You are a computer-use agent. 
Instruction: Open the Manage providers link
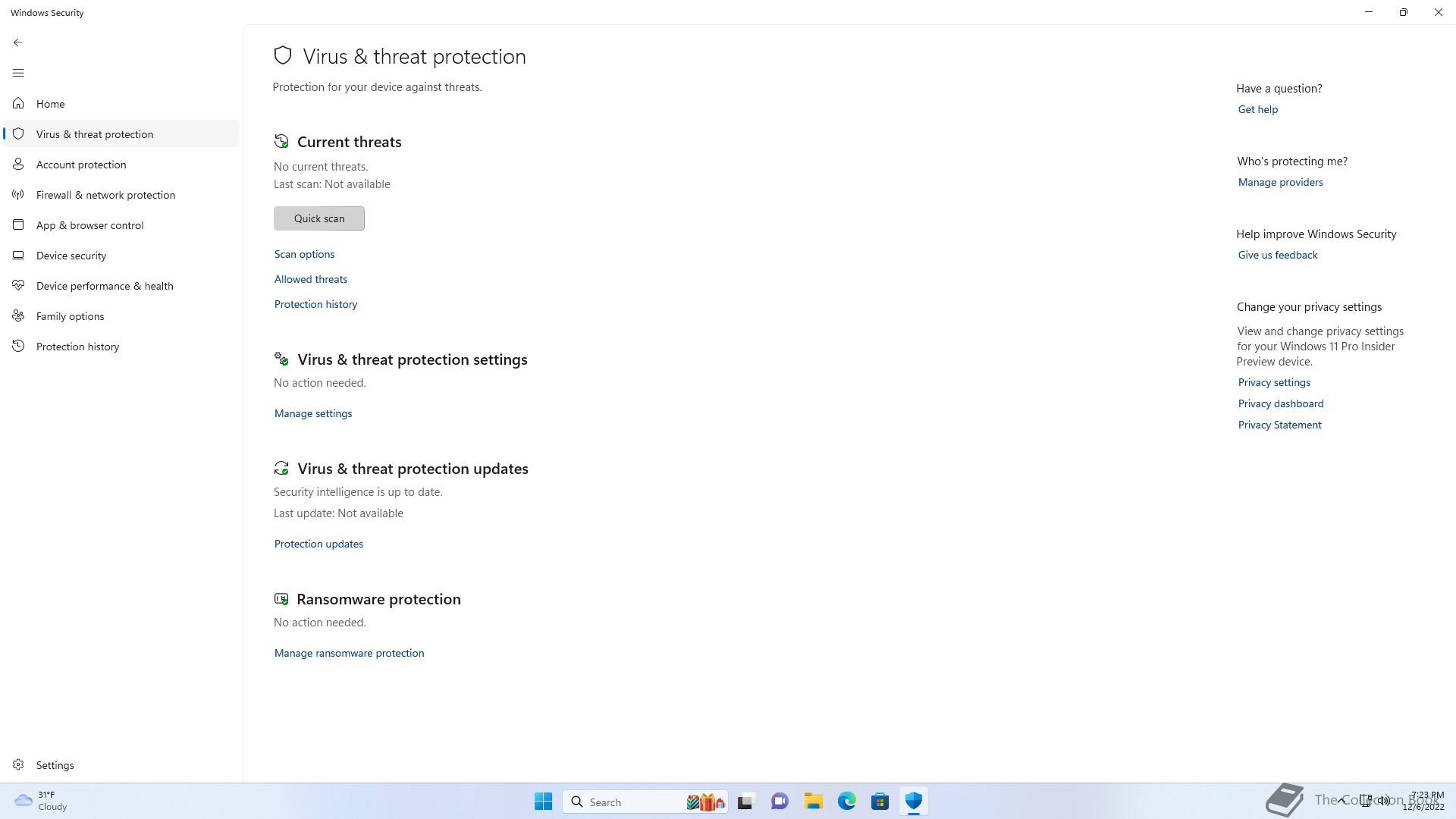(x=1281, y=182)
